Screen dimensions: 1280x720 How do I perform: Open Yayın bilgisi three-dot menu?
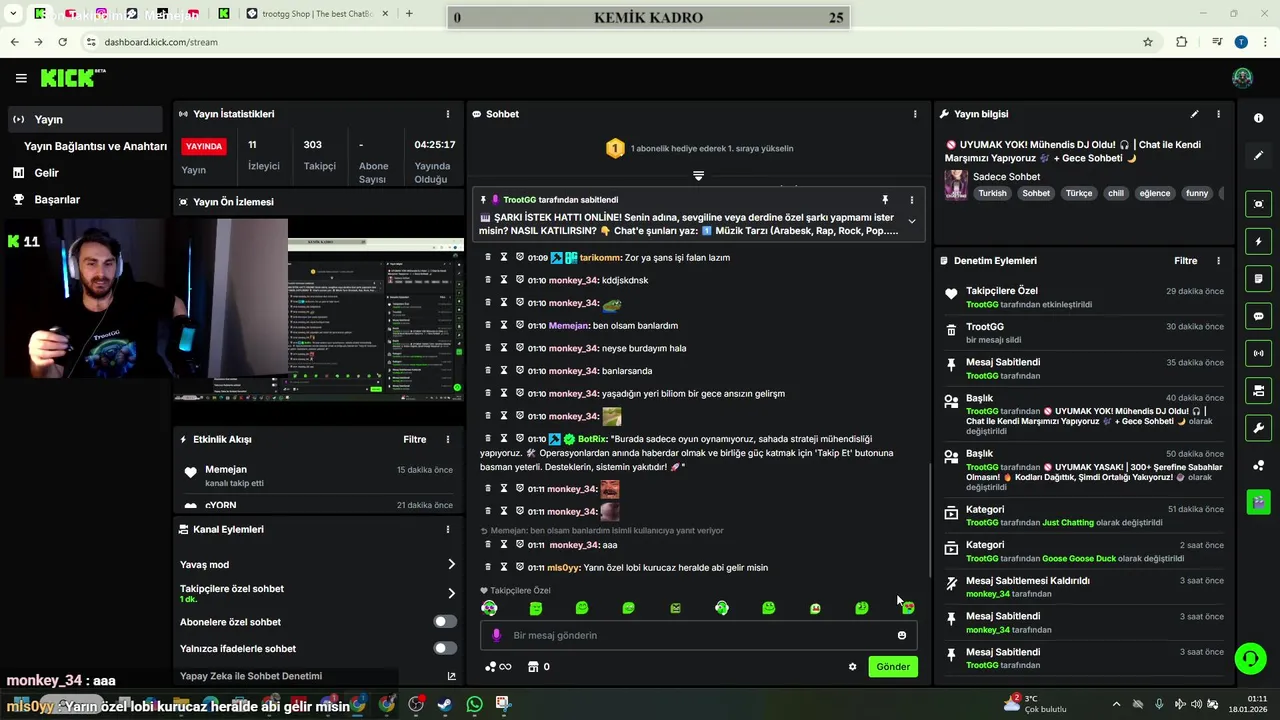pos(1218,114)
